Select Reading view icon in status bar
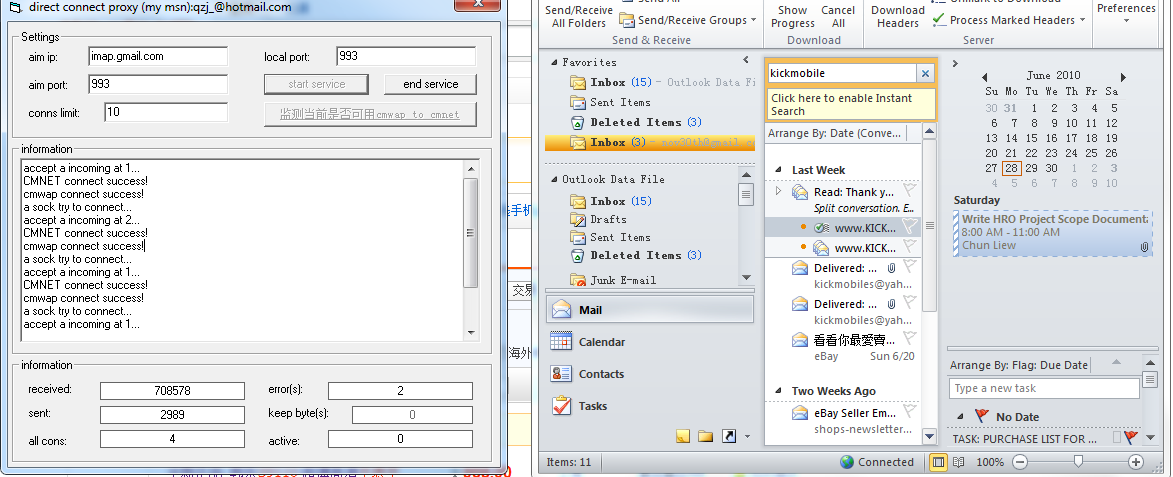Image resolution: width=1173 pixels, height=477 pixels. 958,462
